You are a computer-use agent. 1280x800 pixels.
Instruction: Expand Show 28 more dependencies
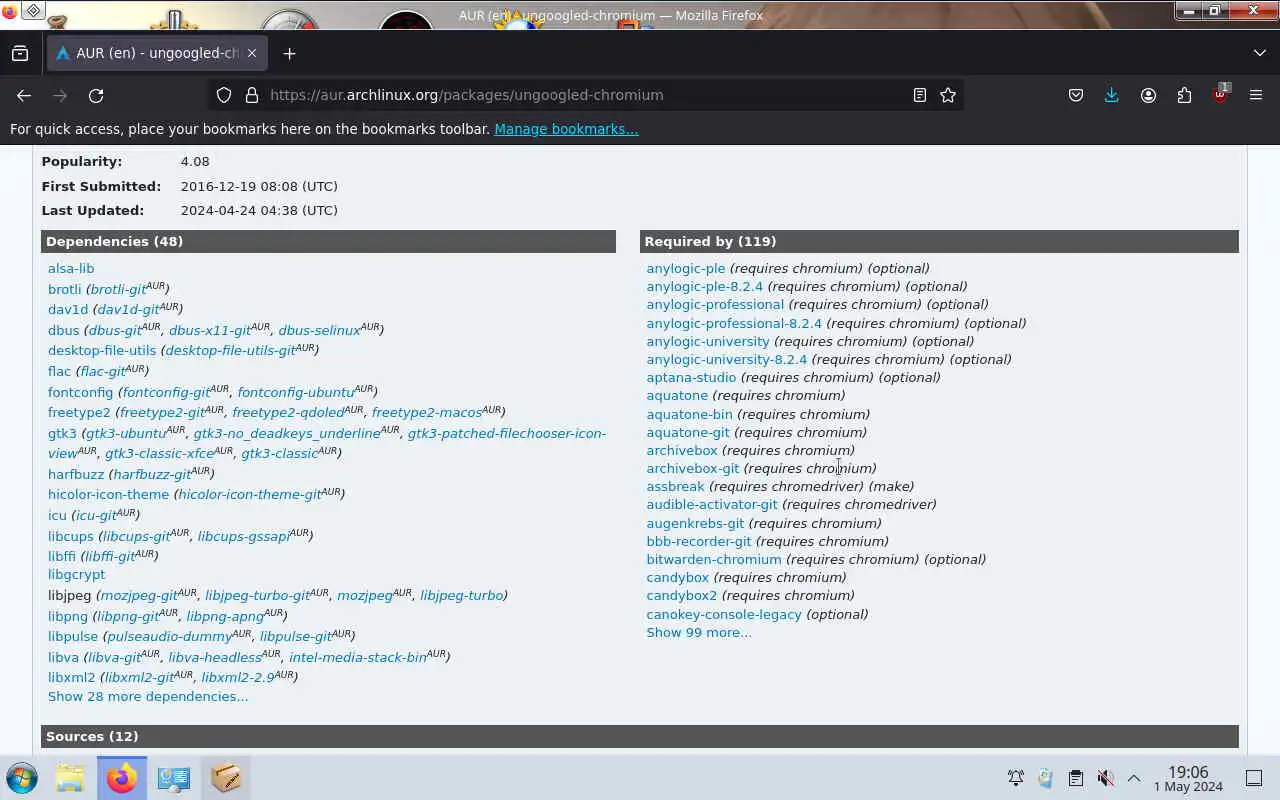[x=148, y=696]
